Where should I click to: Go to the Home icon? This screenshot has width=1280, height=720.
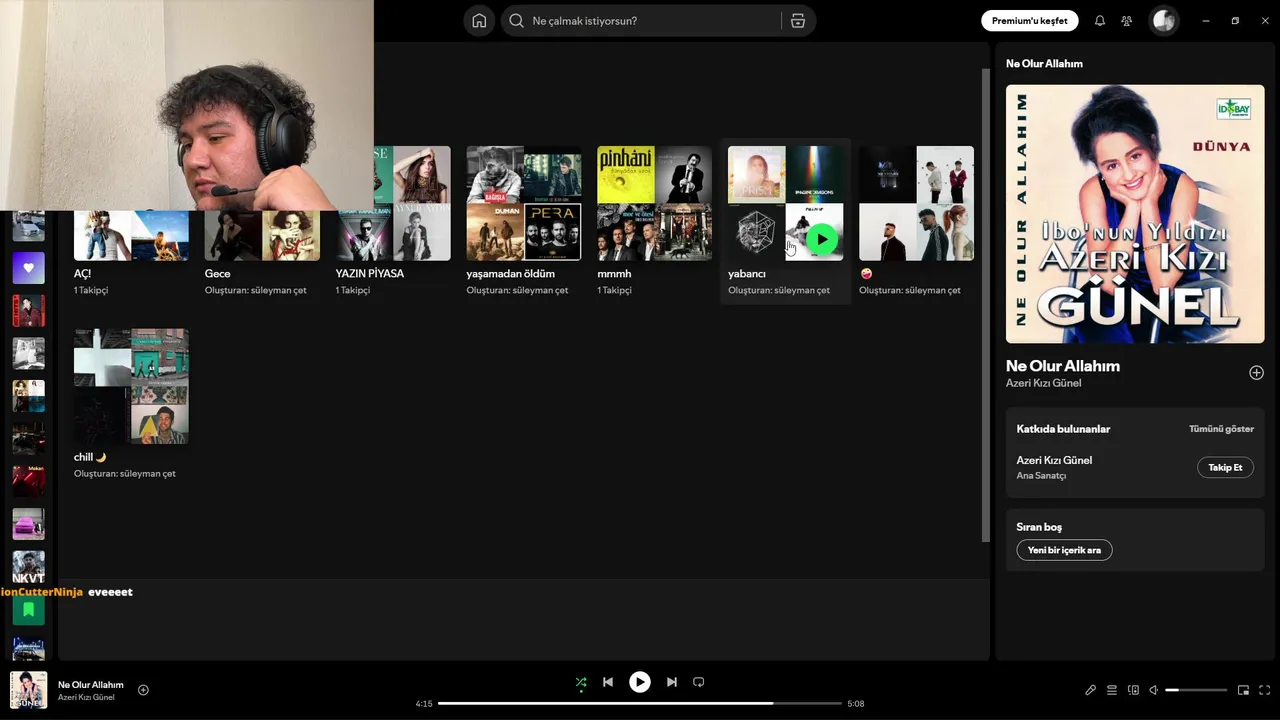[x=479, y=21]
